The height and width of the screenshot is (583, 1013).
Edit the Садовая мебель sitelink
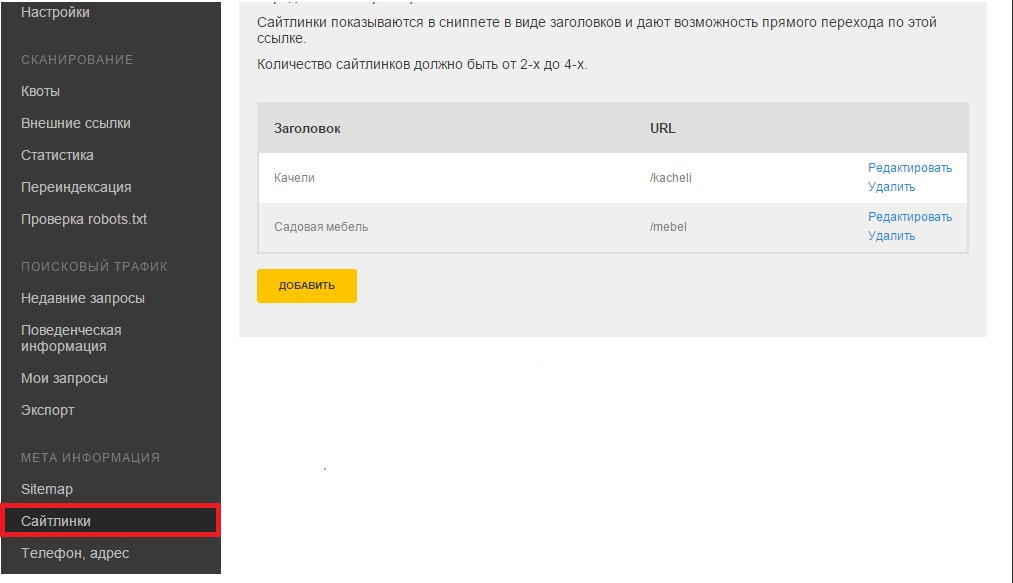910,217
